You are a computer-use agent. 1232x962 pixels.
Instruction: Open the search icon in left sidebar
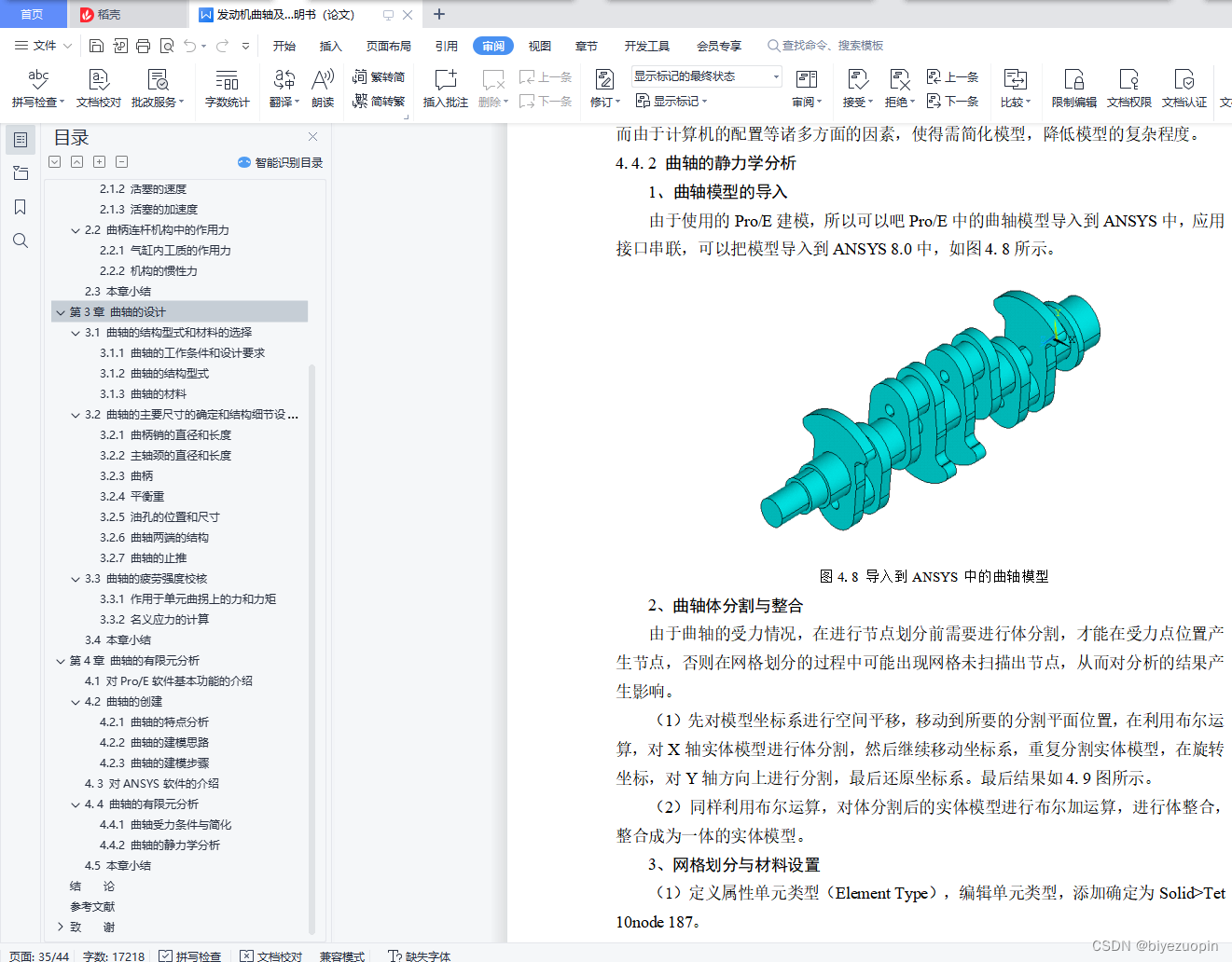[21, 240]
